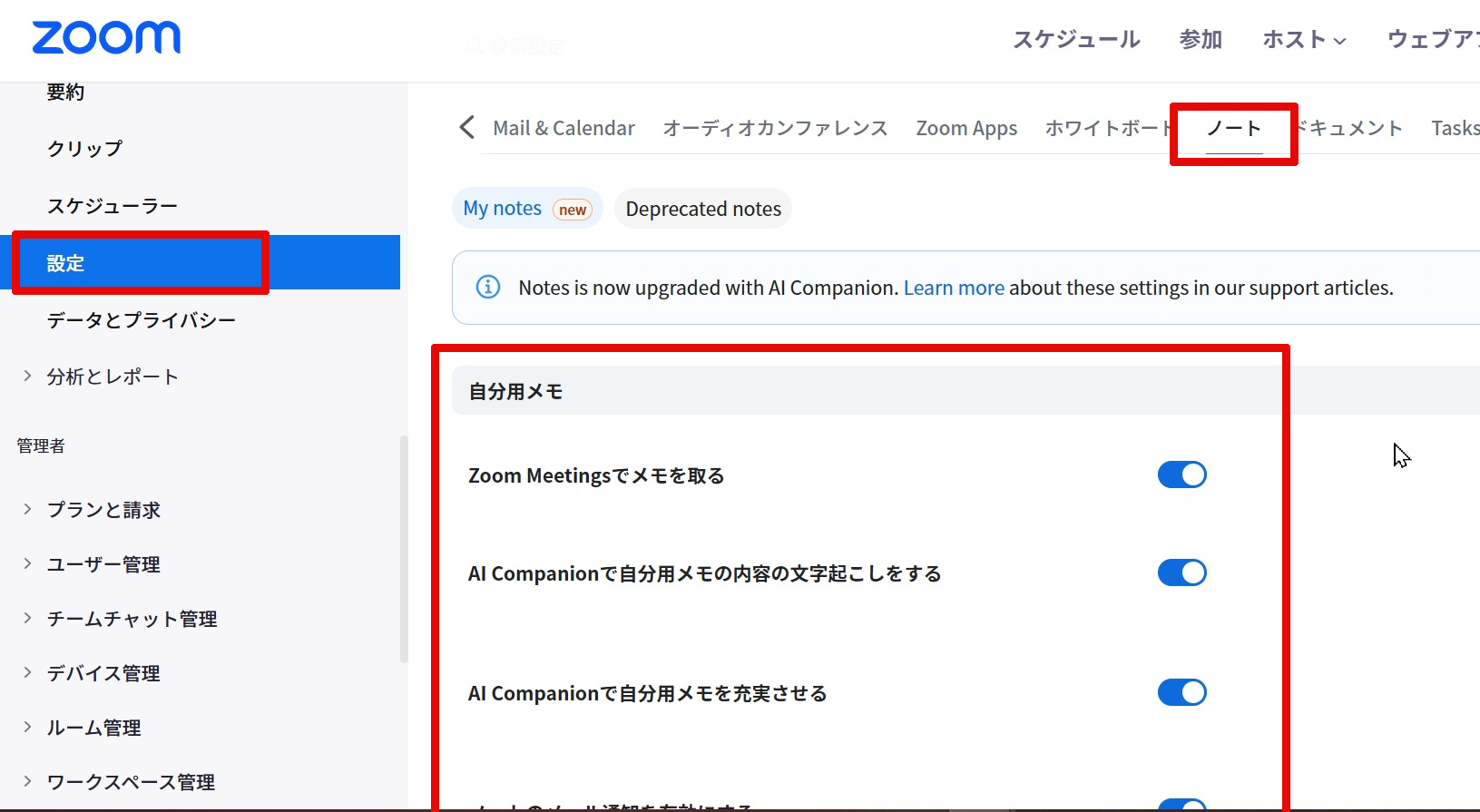Disable AI Companion文字起こし toggle
The height and width of the screenshot is (812, 1480).
point(1181,572)
